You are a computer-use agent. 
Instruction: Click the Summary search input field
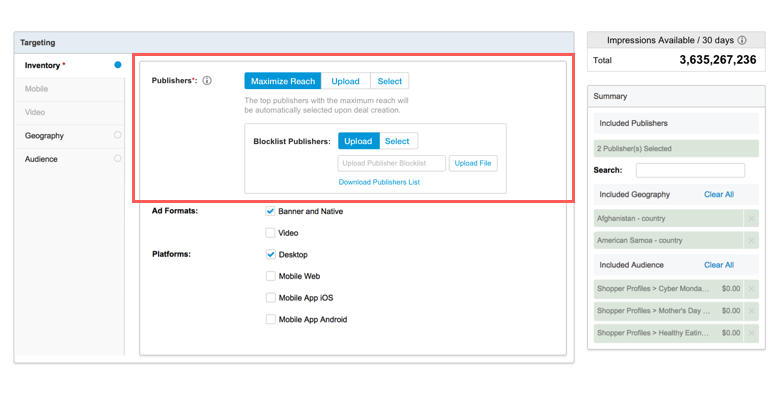point(690,171)
